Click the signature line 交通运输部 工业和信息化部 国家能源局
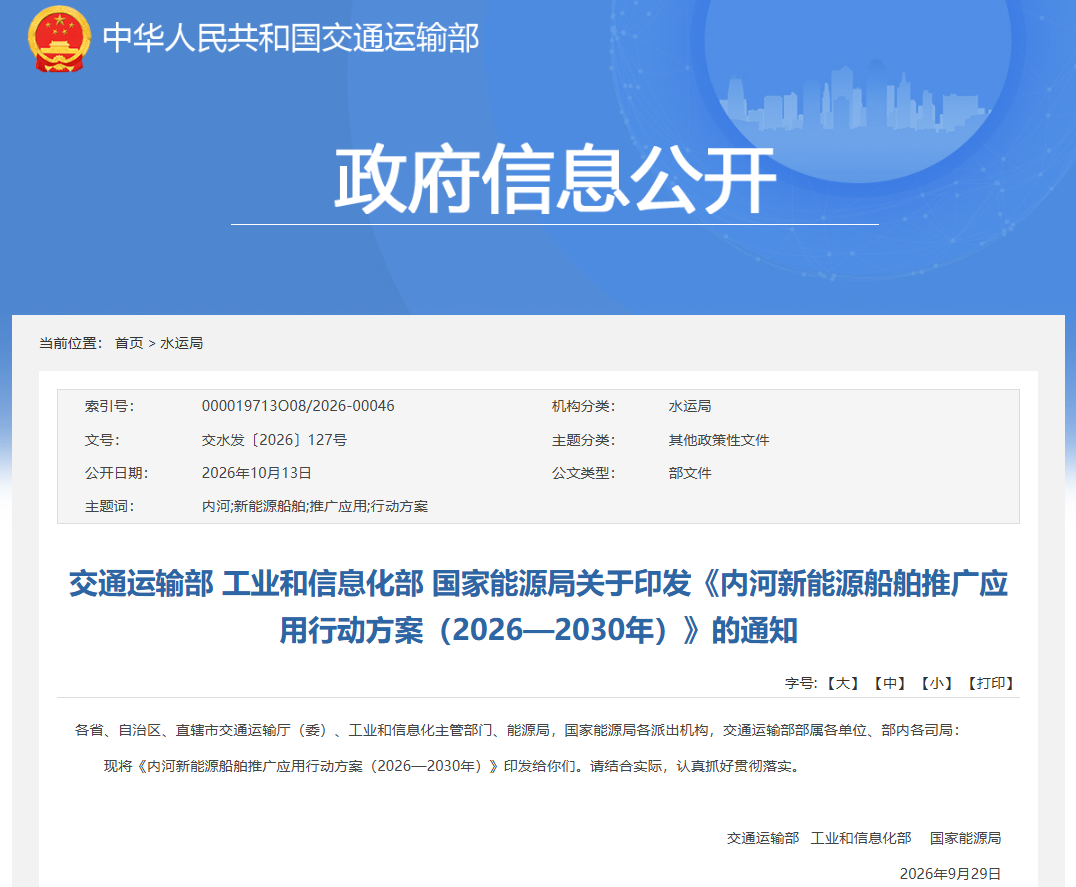 tap(864, 838)
